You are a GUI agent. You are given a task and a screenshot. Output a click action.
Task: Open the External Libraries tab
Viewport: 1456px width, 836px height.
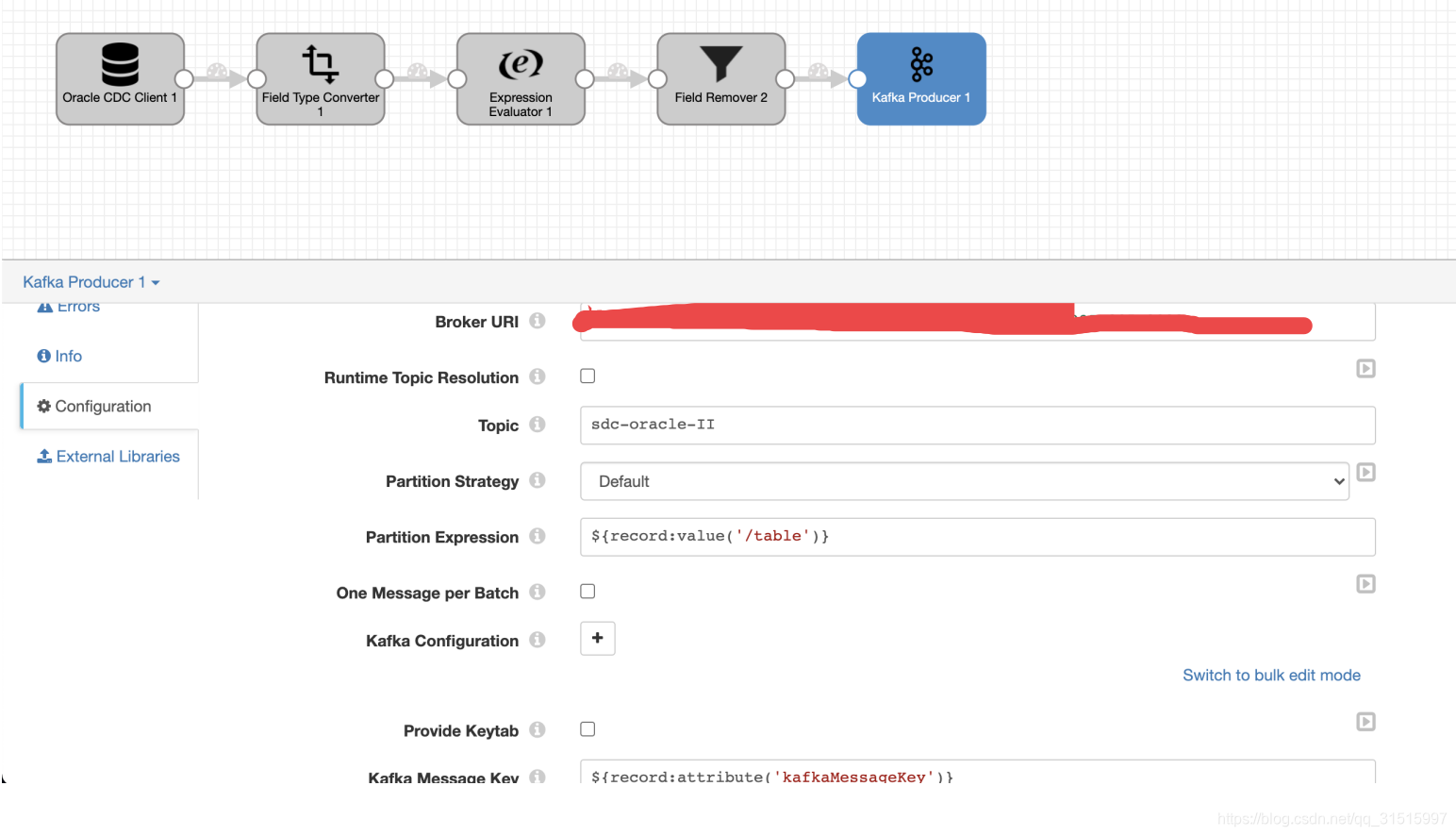click(x=108, y=457)
